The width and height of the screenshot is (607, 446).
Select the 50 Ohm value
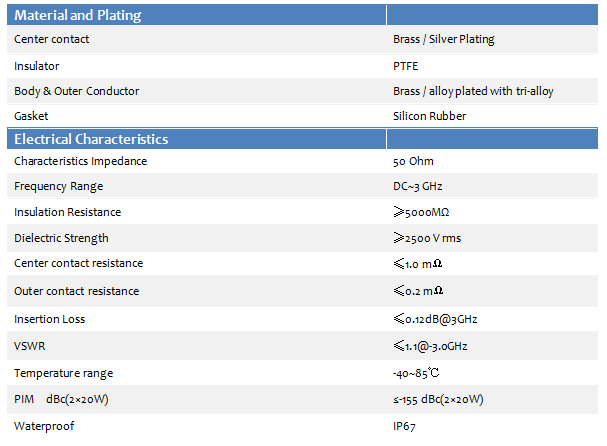[413, 161]
